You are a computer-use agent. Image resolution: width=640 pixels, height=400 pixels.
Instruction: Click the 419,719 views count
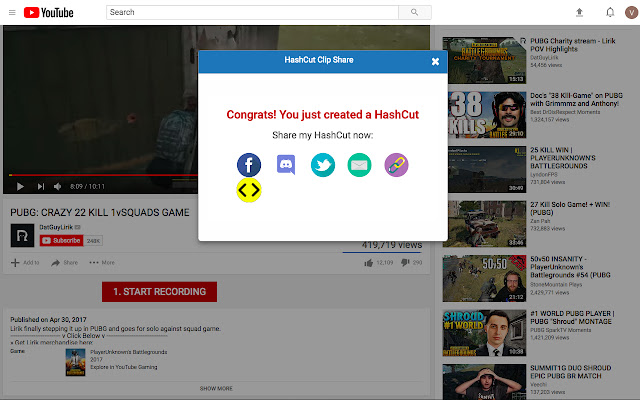392,245
